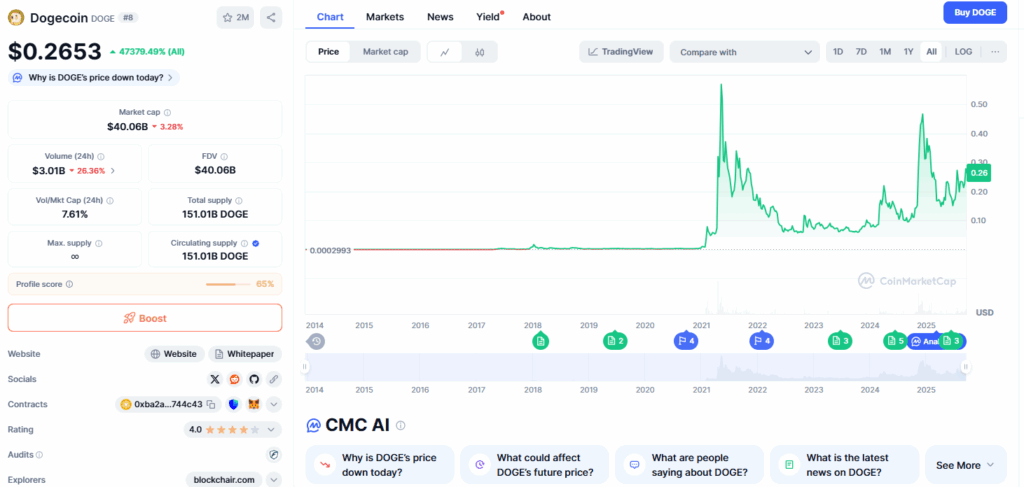Click the FDV info icon
The image size is (1024, 487).
click(x=224, y=157)
